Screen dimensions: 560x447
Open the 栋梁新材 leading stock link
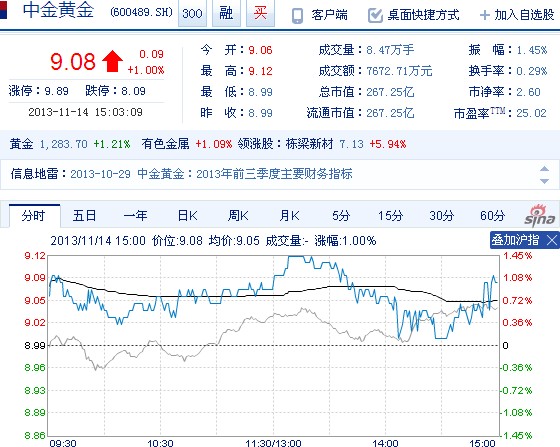pos(309,144)
